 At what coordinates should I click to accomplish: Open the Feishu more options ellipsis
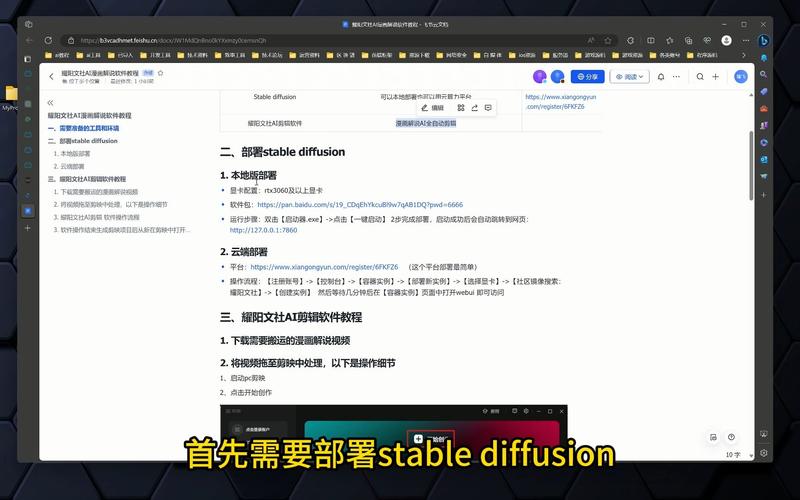tap(676, 77)
